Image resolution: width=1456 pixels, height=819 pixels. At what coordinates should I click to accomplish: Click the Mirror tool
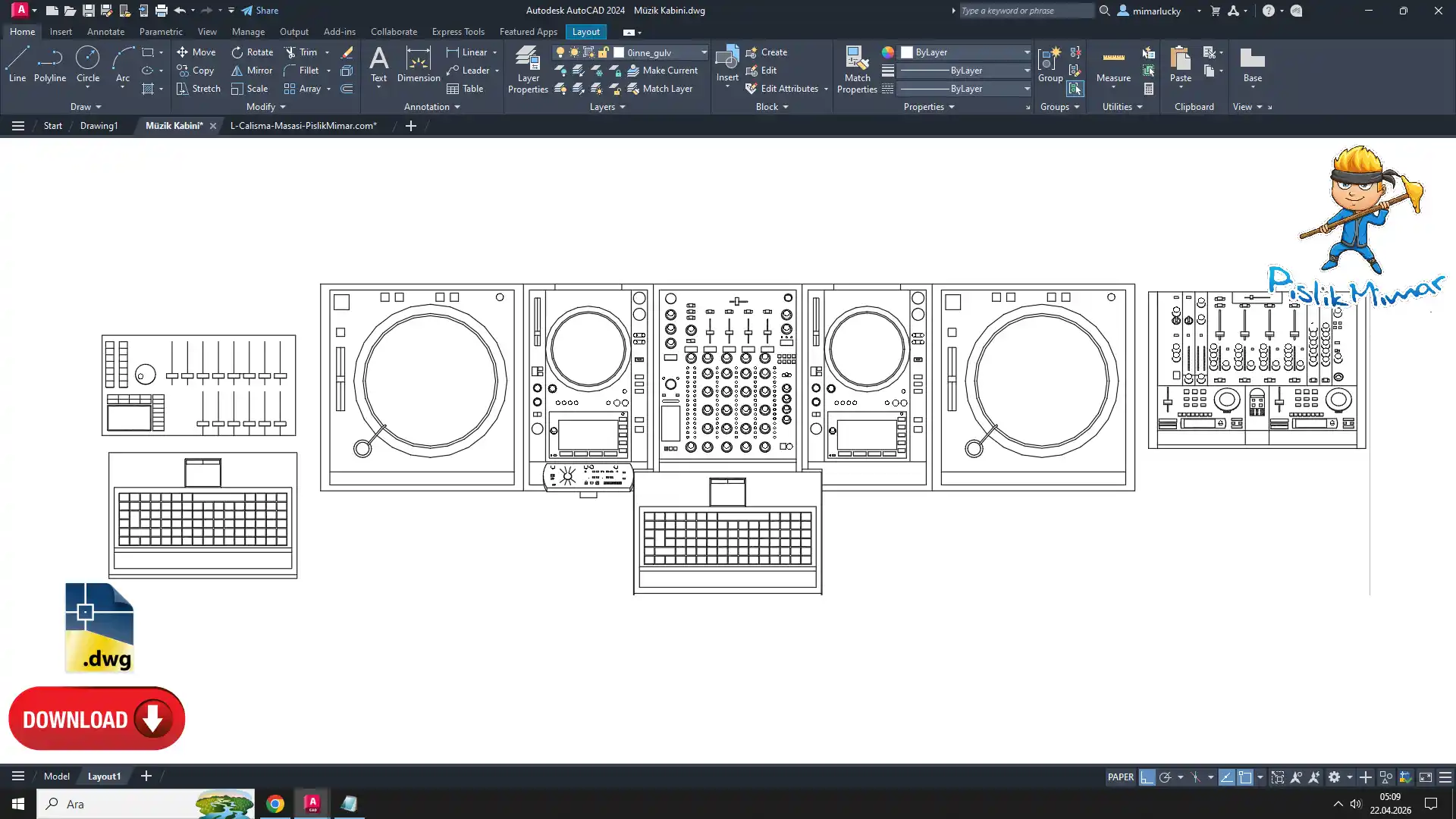click(x=252, y=71)
